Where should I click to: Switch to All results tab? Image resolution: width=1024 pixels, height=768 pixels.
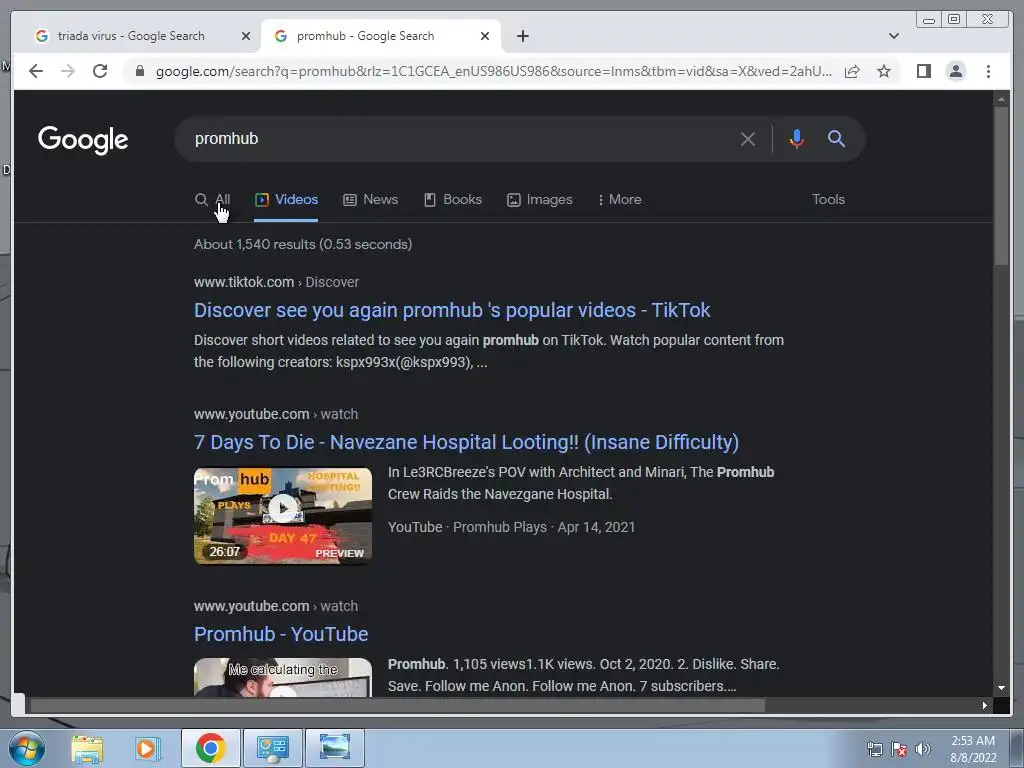click(x=213, y=199)
